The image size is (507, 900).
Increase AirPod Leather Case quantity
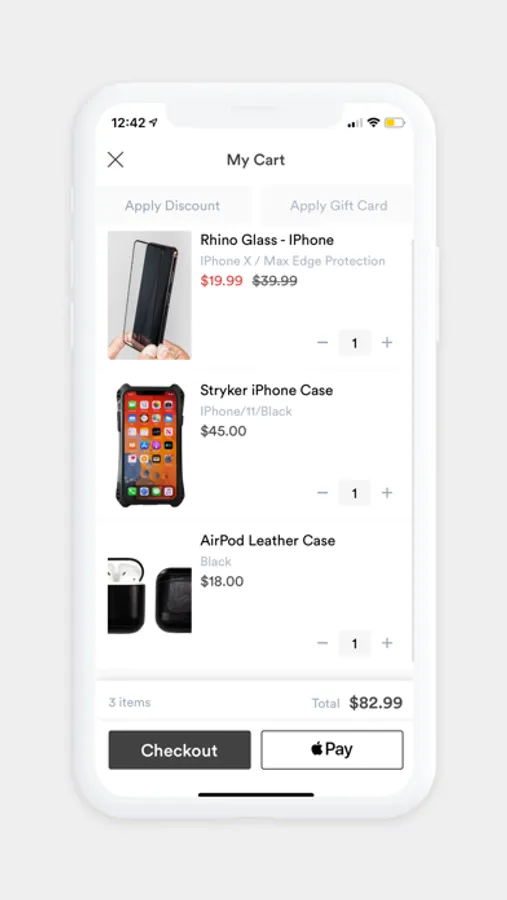point(387,643)
